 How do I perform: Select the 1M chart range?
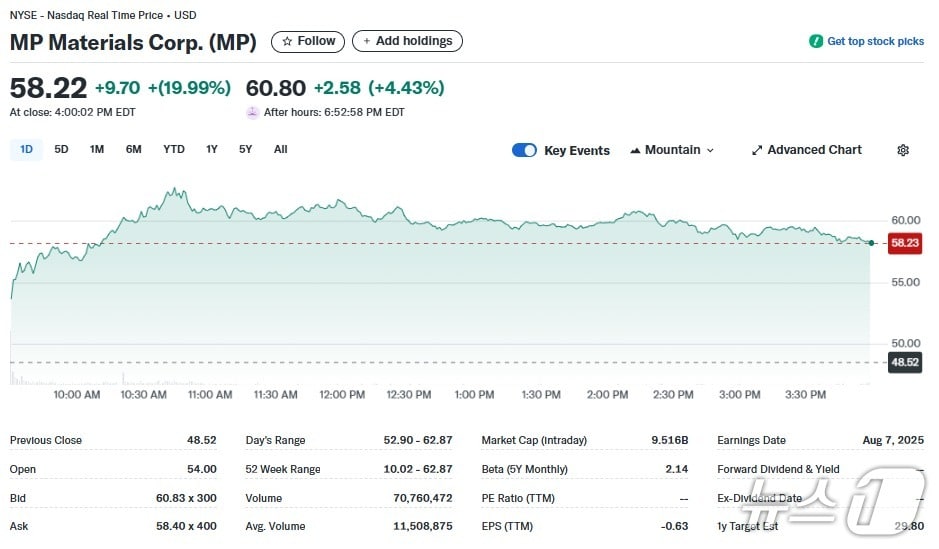point(97,150)
